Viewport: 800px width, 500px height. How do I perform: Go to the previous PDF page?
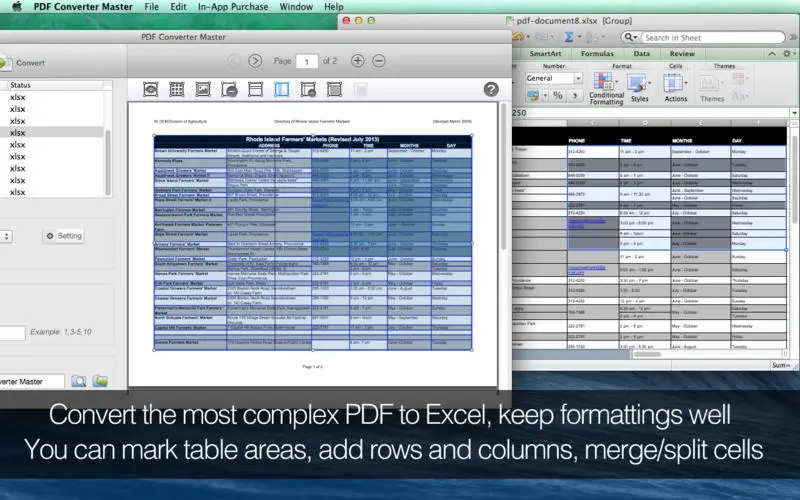click(x=234, y=61)
